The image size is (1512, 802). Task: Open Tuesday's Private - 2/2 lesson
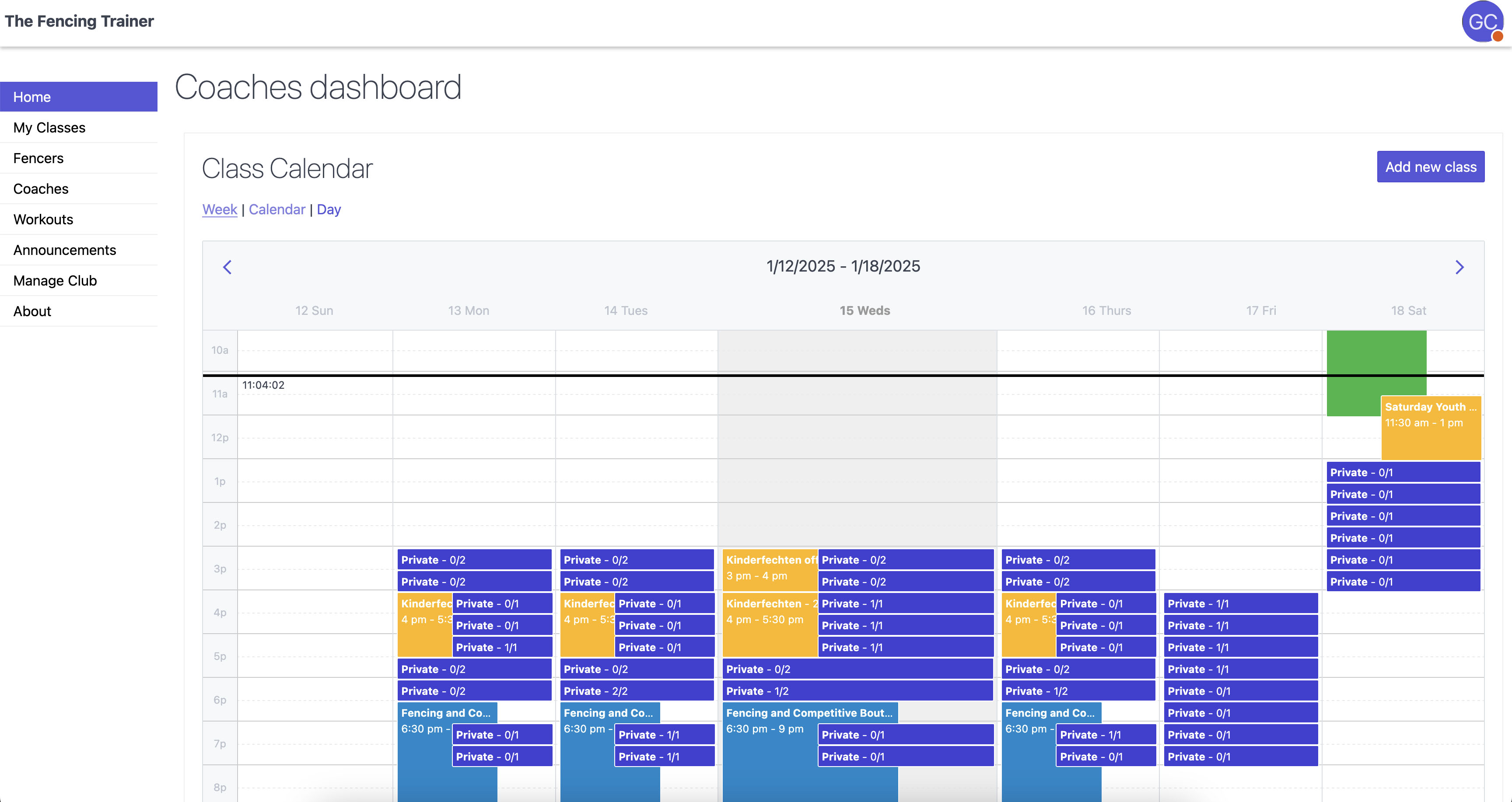coord(636,691)
